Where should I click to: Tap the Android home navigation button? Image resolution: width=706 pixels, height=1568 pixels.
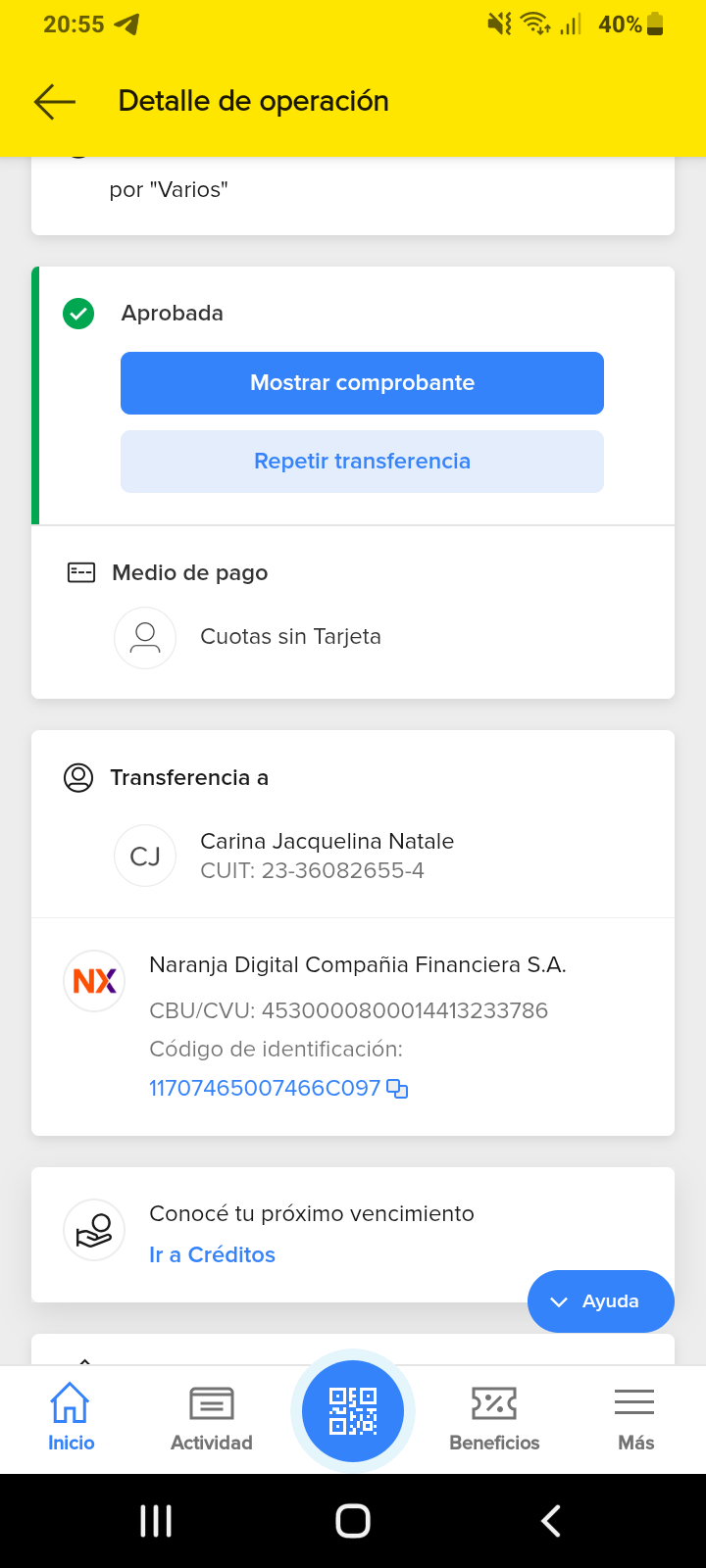click(353, 1521)
